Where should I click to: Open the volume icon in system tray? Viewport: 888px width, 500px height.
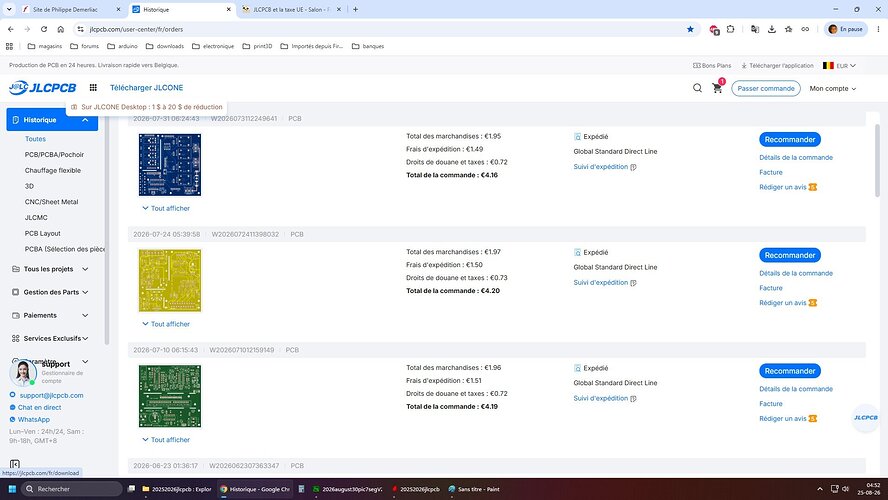pos(846,489)
